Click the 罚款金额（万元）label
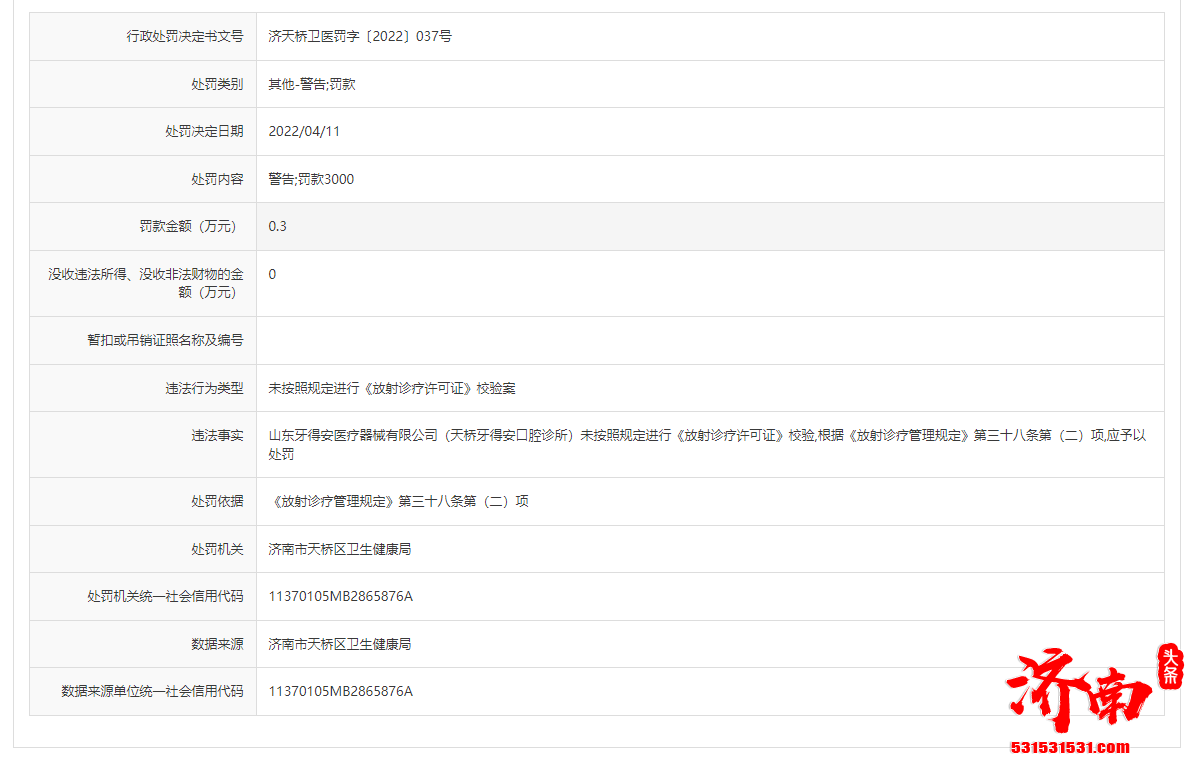1193x763 pixels. click(190, 226)
